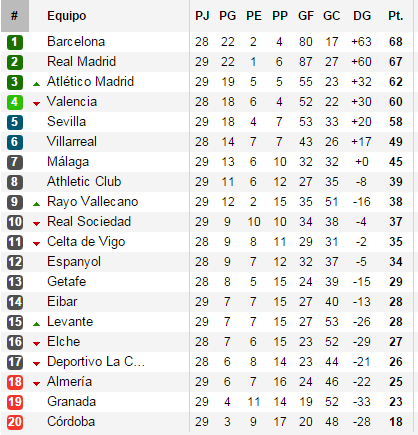Select the Rayo Vallecano team name

click(93, 202)
